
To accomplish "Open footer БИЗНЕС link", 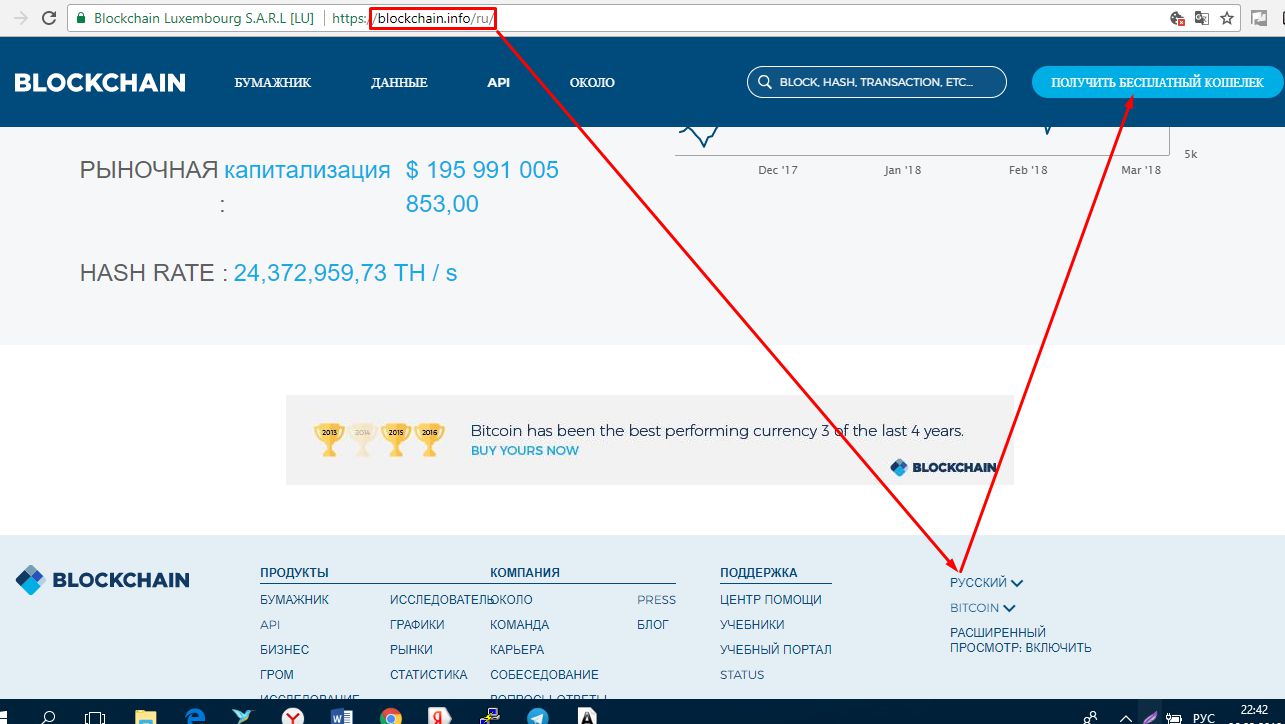I will [x=284, y=650].
